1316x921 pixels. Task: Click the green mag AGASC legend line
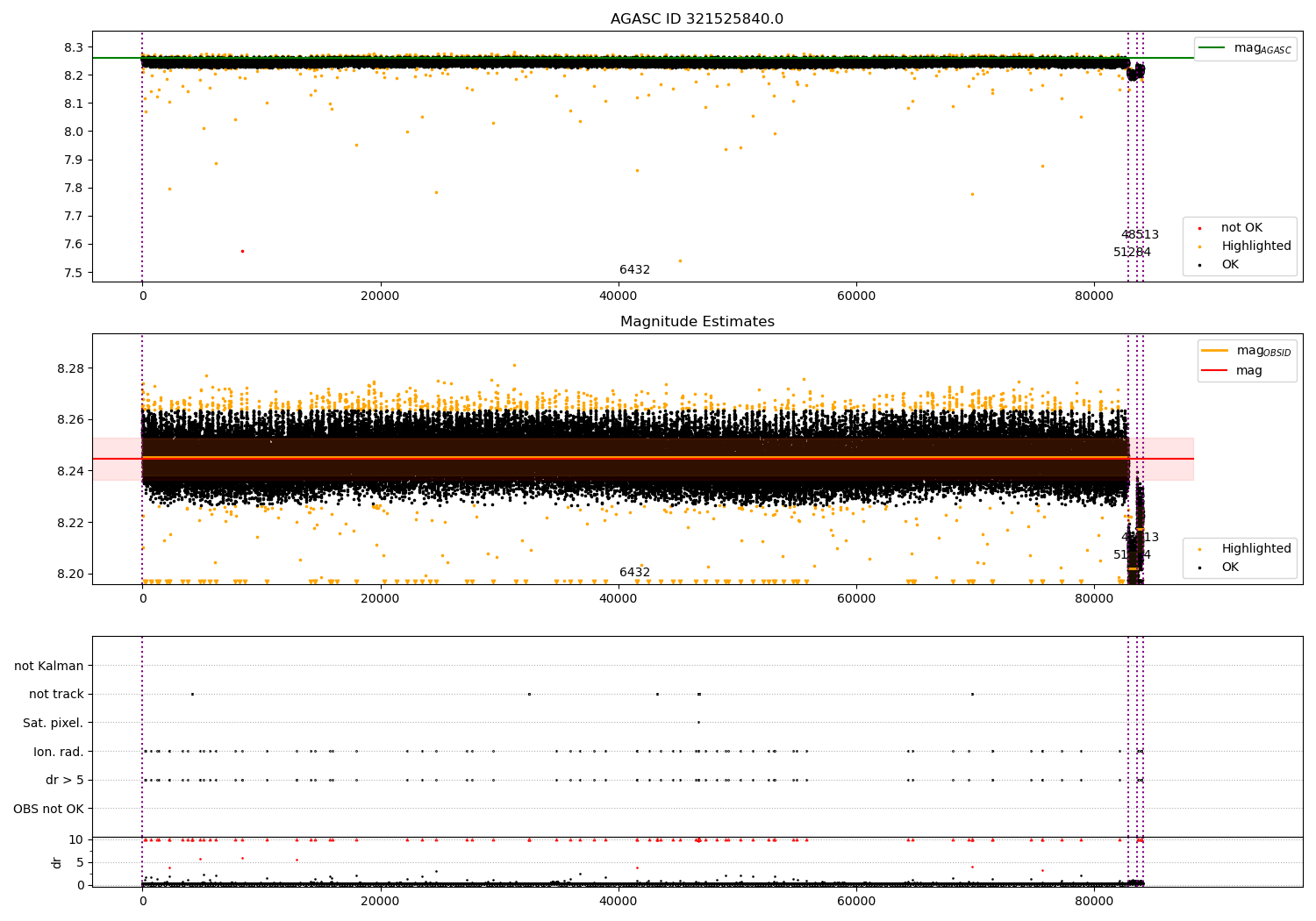tap(1213, 48)
